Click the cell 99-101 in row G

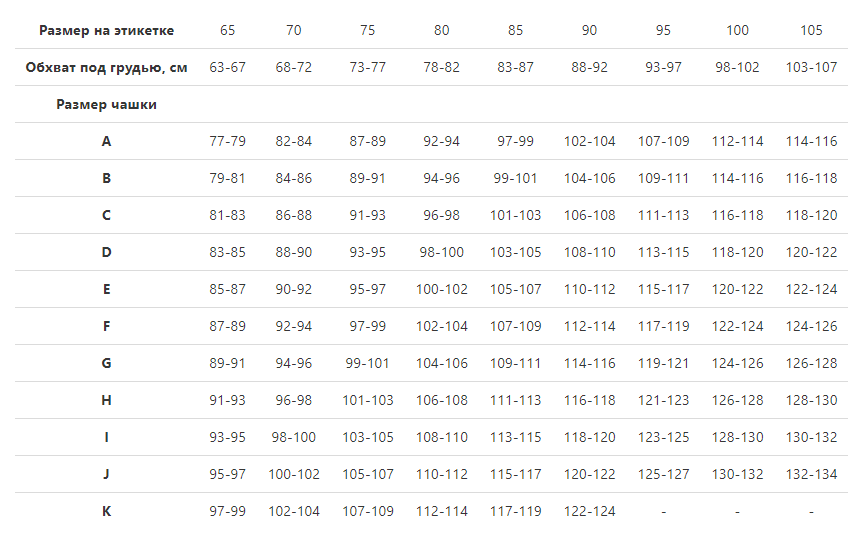pyautogui.click(x=367, y=363)
